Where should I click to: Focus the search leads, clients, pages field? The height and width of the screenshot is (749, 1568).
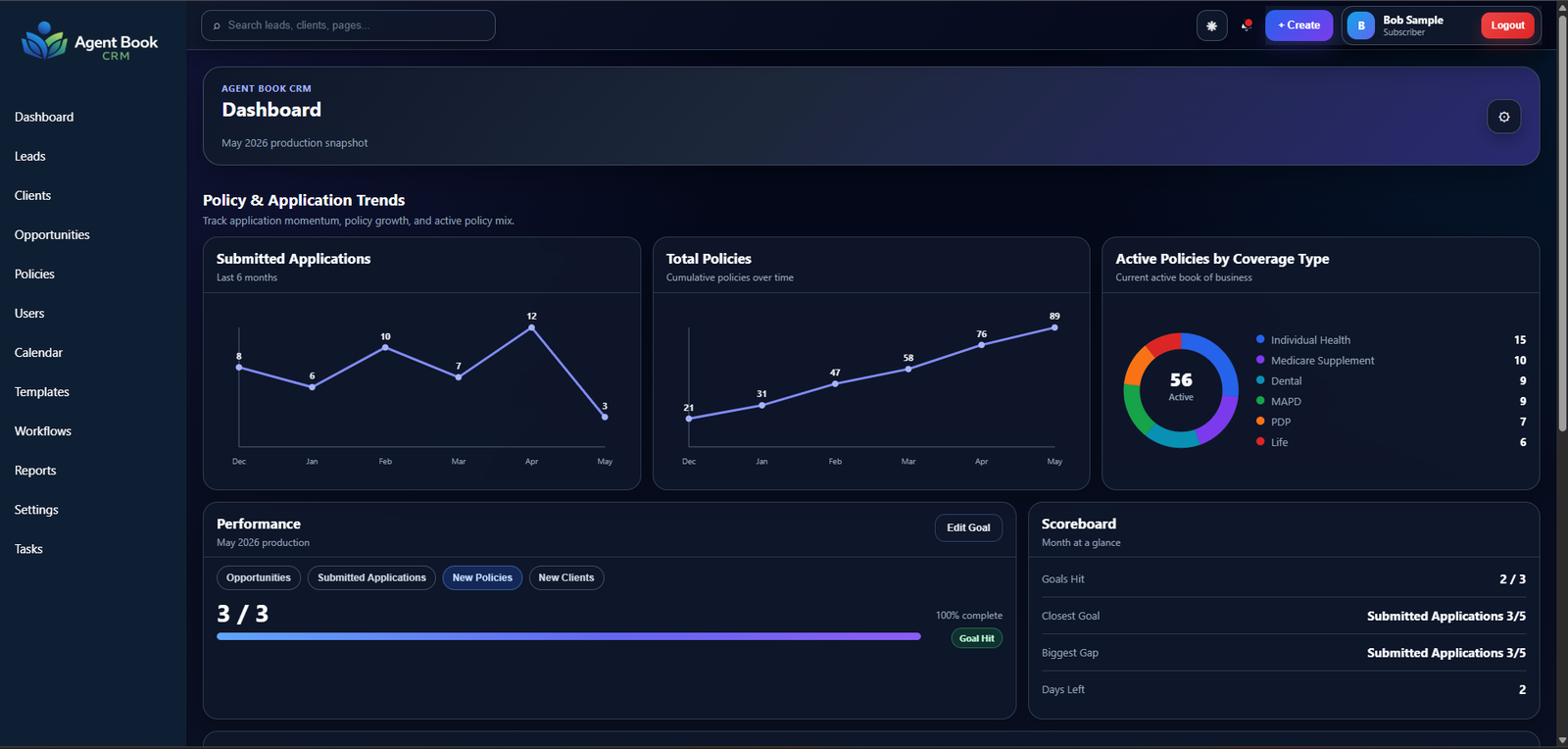[x=348, y=25]
